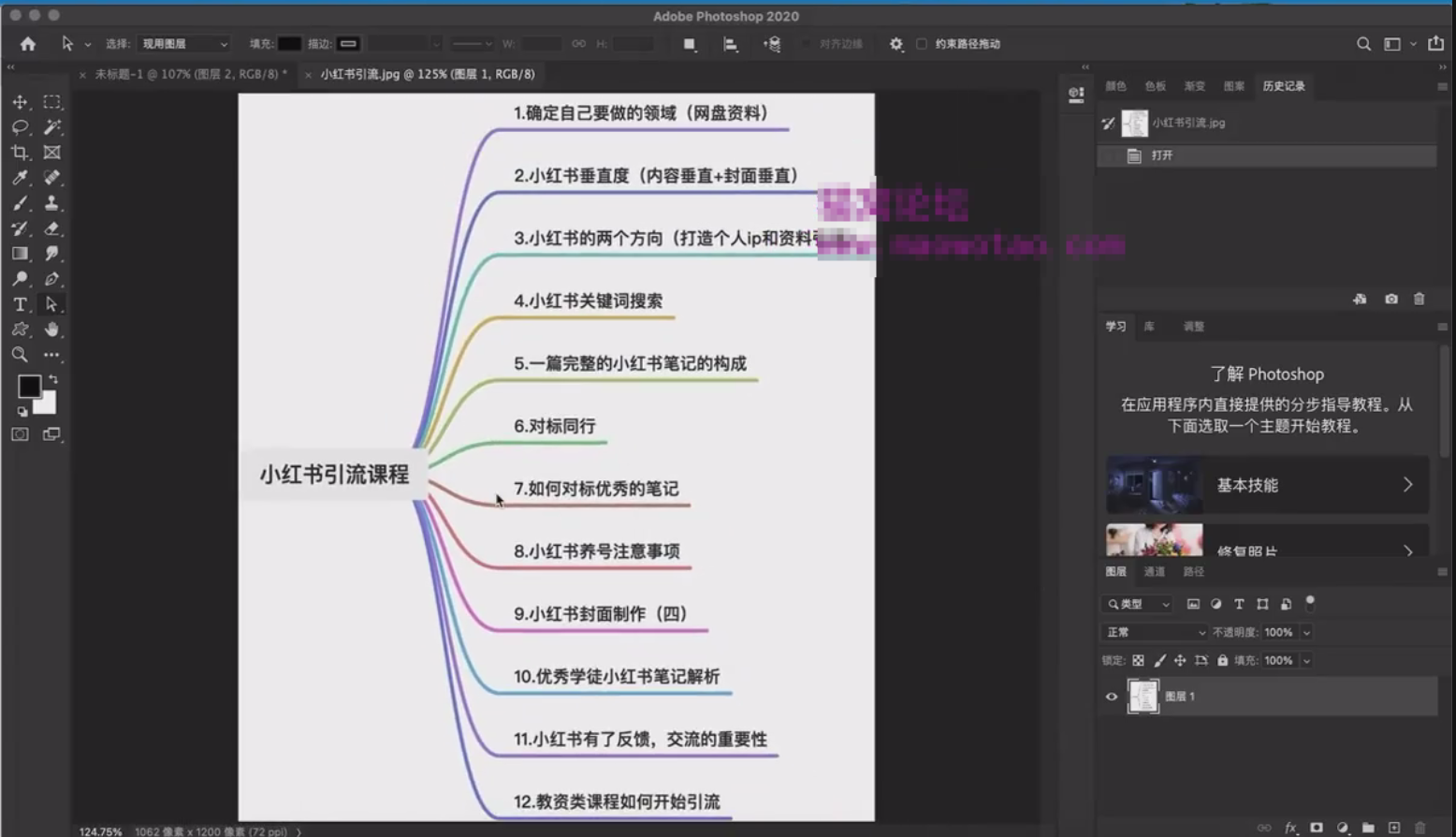Open the Edit Toolbar three-dots menu
The width and height of the screenshot is (1456, 837).
[x=51, y=355]
